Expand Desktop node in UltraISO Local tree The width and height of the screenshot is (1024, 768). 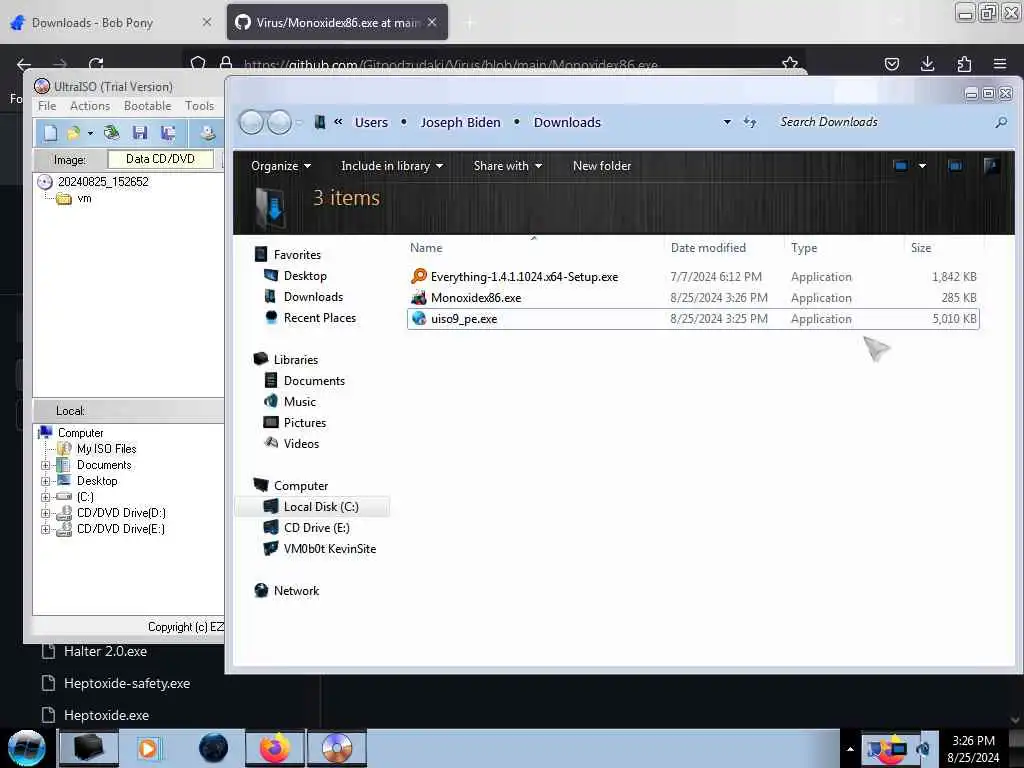[x=46, y=481]
